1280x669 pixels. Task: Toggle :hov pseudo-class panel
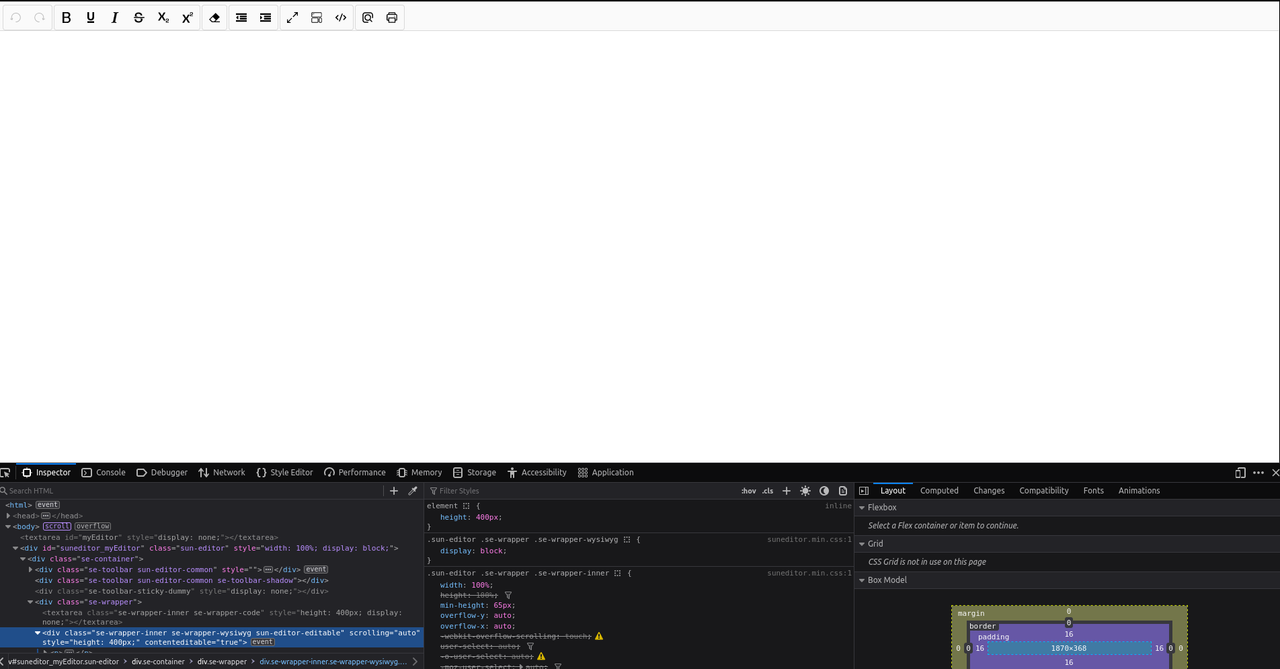click(749, 491)
